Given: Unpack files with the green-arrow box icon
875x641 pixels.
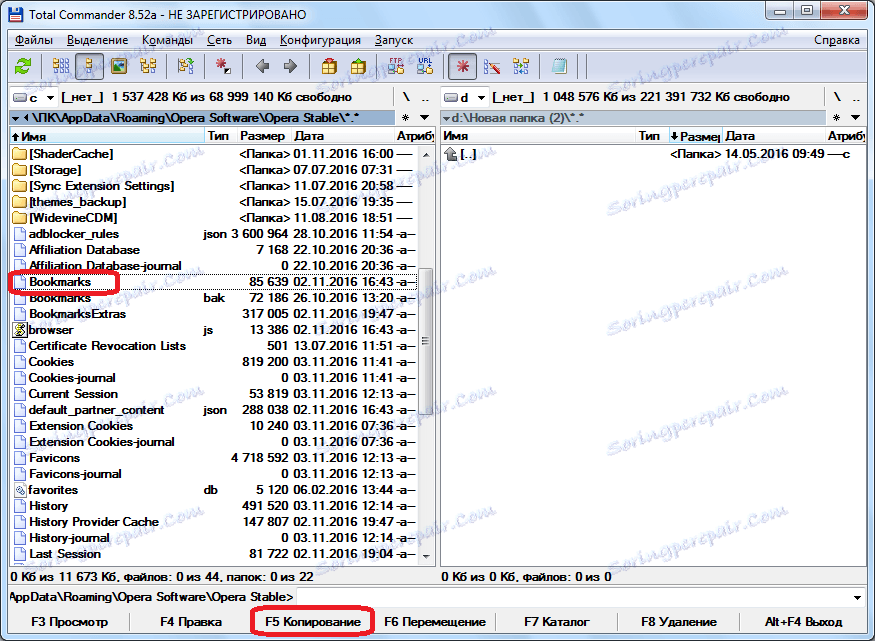Looking at the screenshot, I should click(x=358, y=67).
